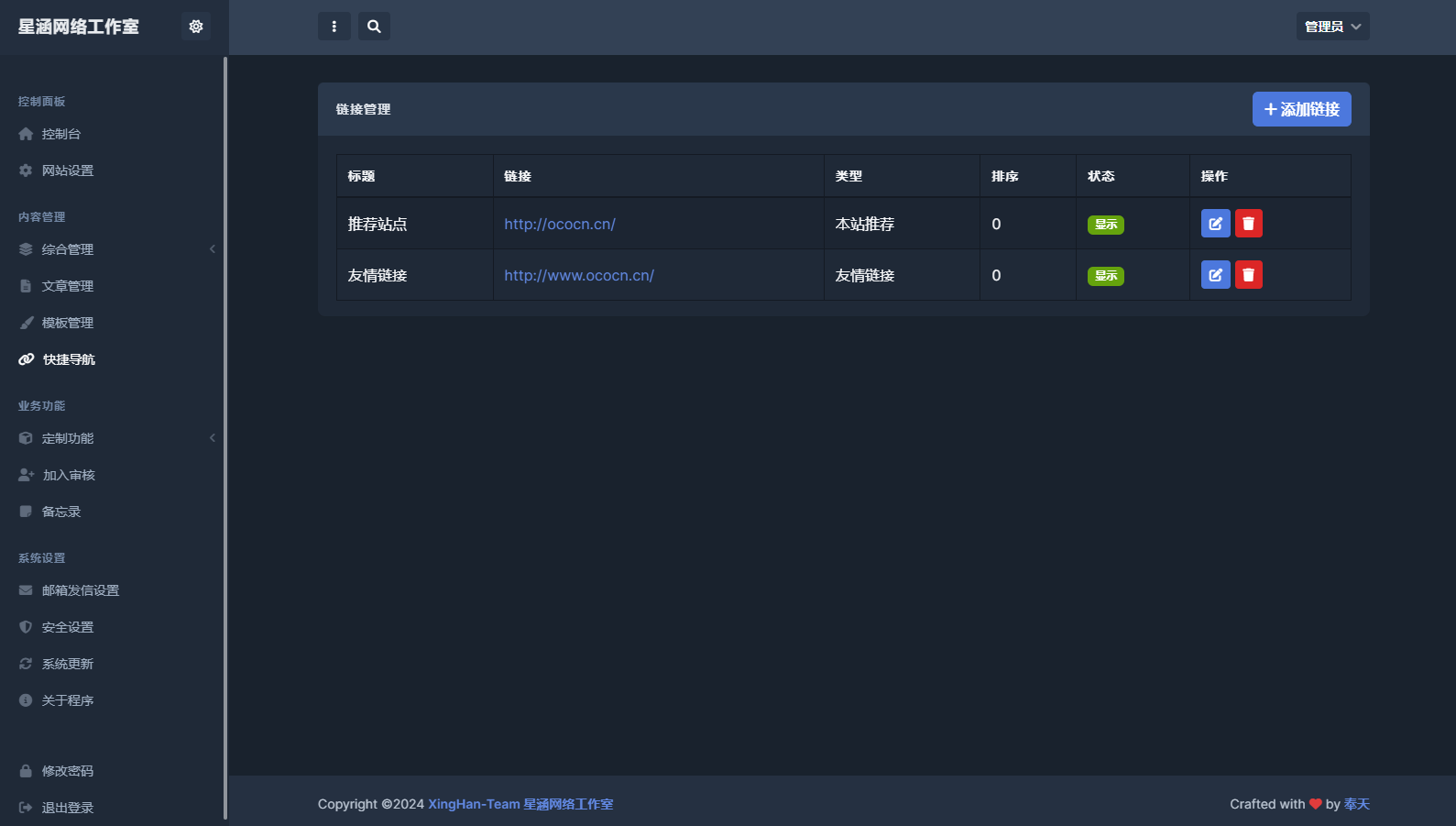This screenshot has height=826, width=1456.
Task: Delete the 友情链接 link row
Action: coord(1248,275)
